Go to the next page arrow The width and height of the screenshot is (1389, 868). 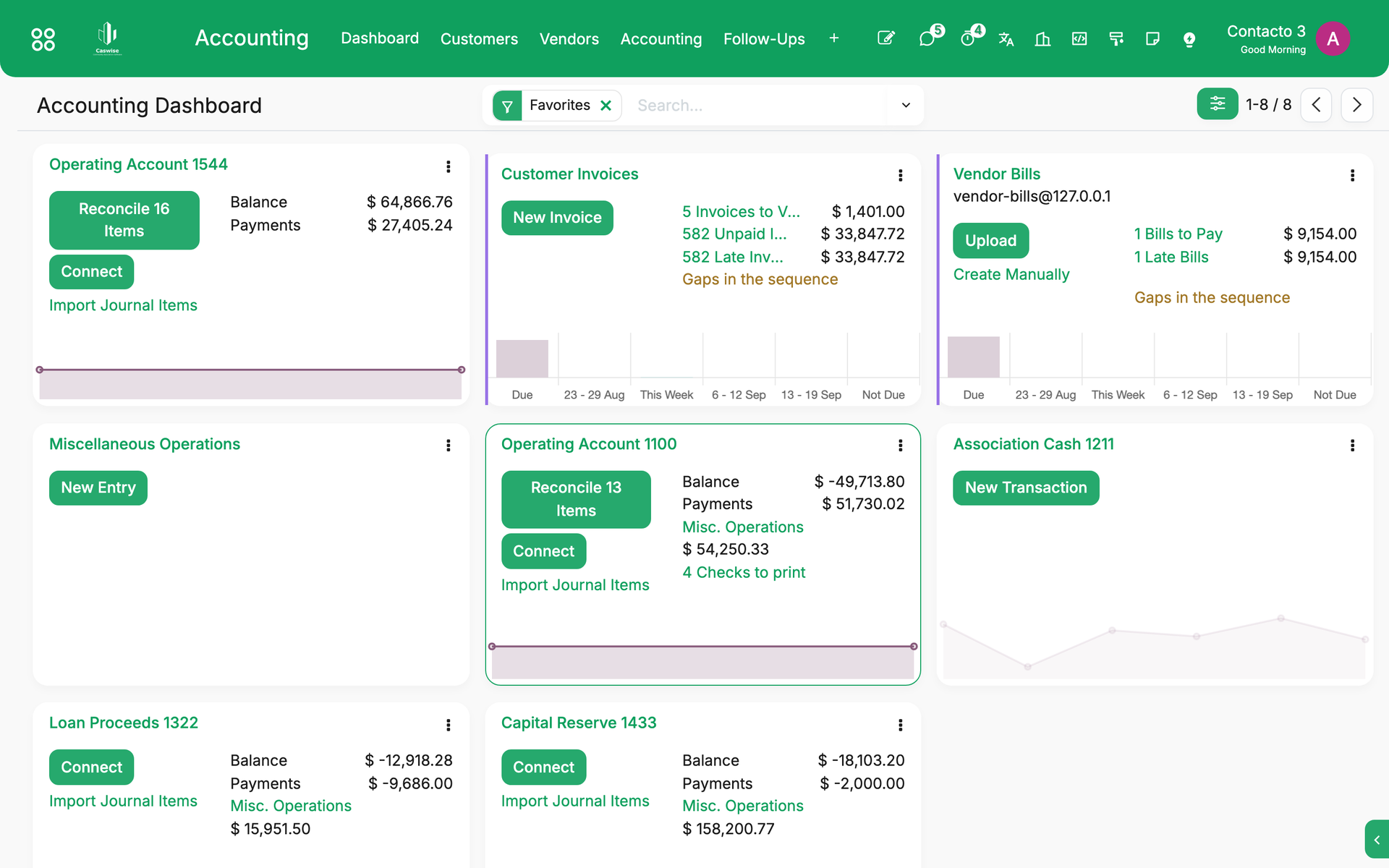pyautogui.click(x=1356, y=105)
